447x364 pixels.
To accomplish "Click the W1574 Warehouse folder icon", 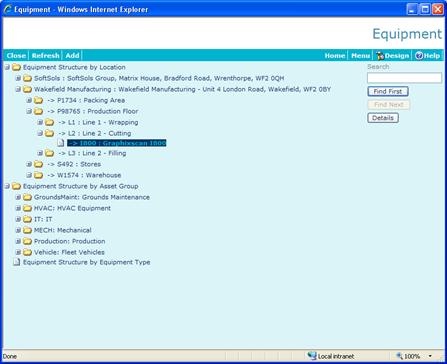I will (38, 175).
